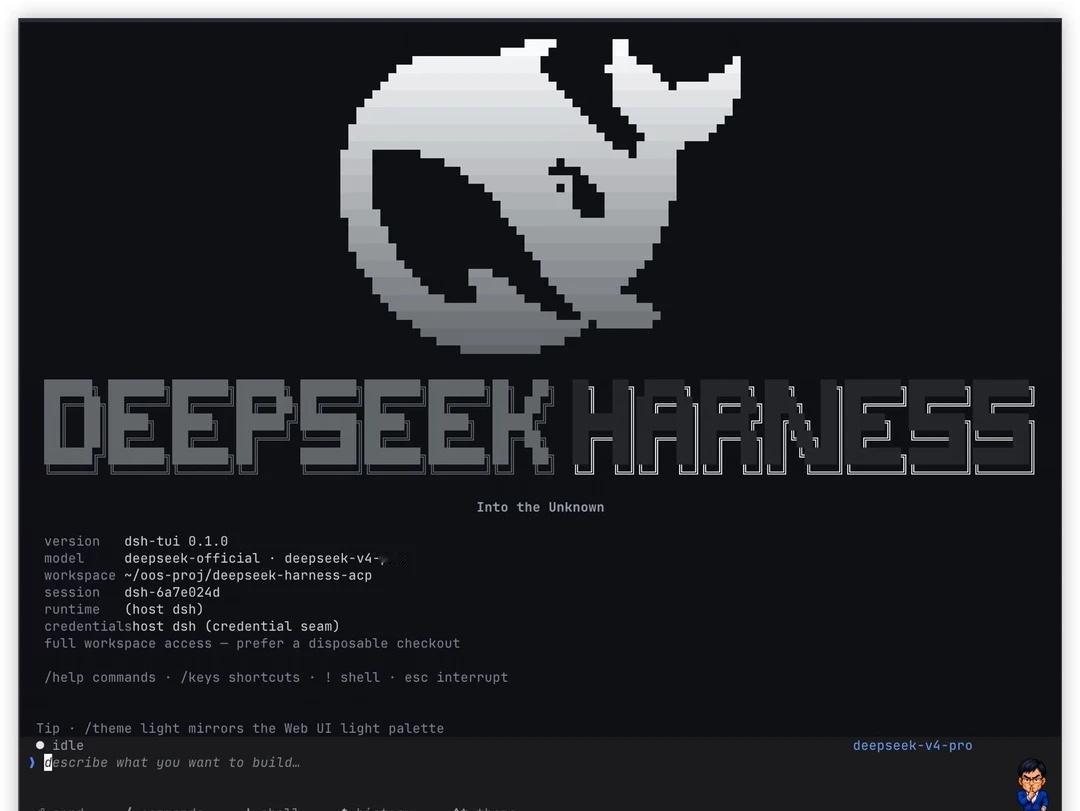Click the '/help commands' hint

[100, 677]
